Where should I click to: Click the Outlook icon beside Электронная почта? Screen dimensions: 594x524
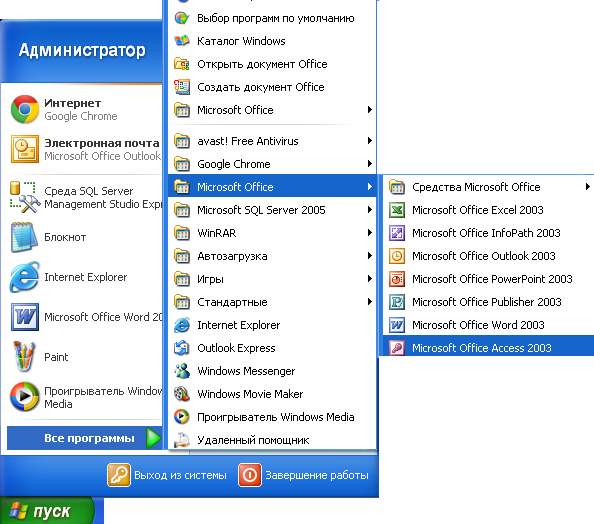25,149
